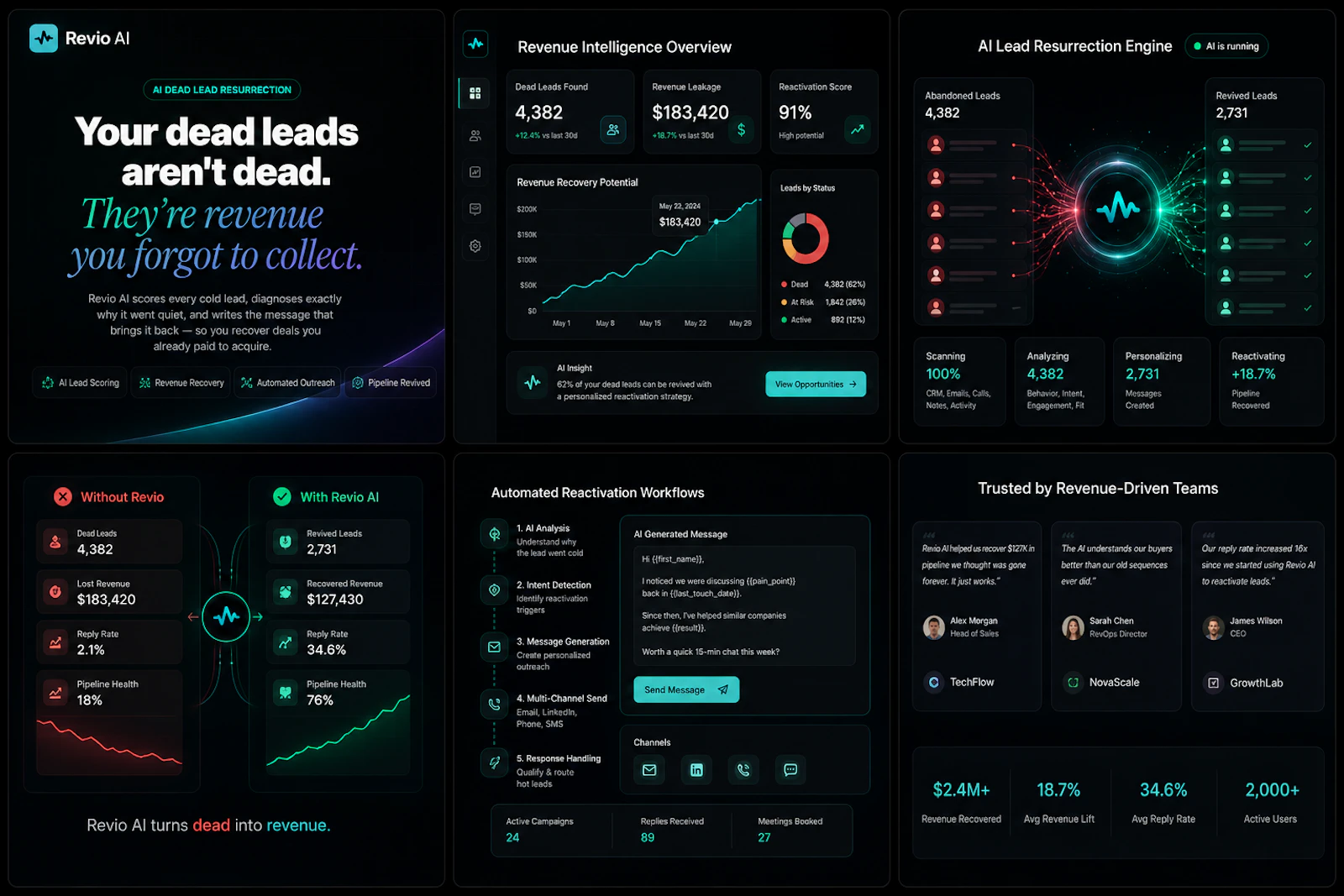
Task: Click the pulse icon beside AI Insight
Action: (533, 382)
